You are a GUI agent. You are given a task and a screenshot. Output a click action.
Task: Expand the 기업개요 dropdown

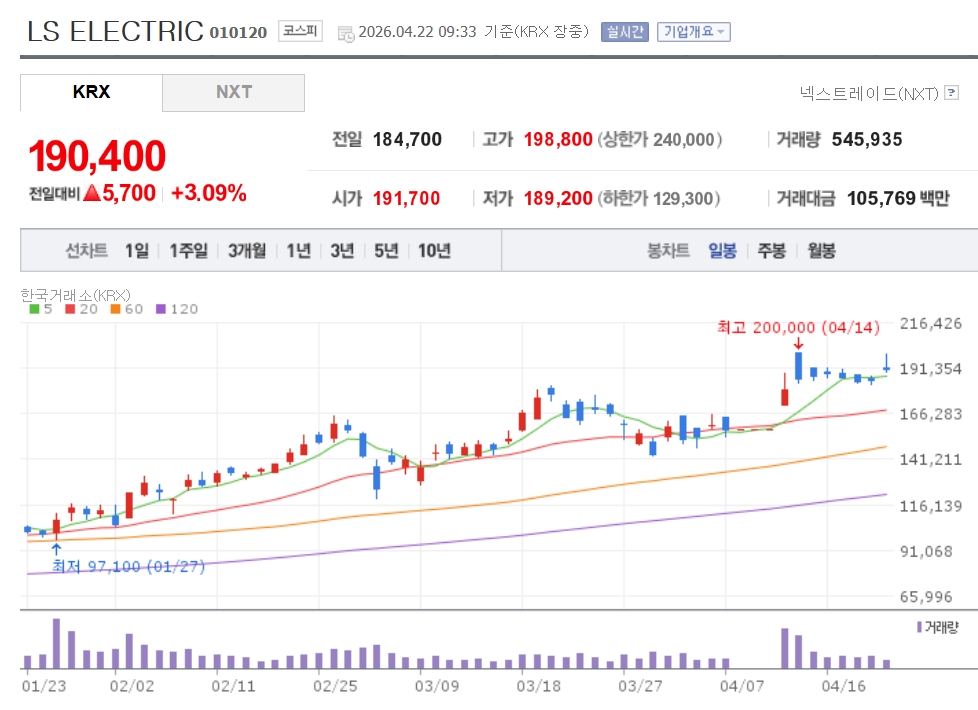click(x=694, y=32)
